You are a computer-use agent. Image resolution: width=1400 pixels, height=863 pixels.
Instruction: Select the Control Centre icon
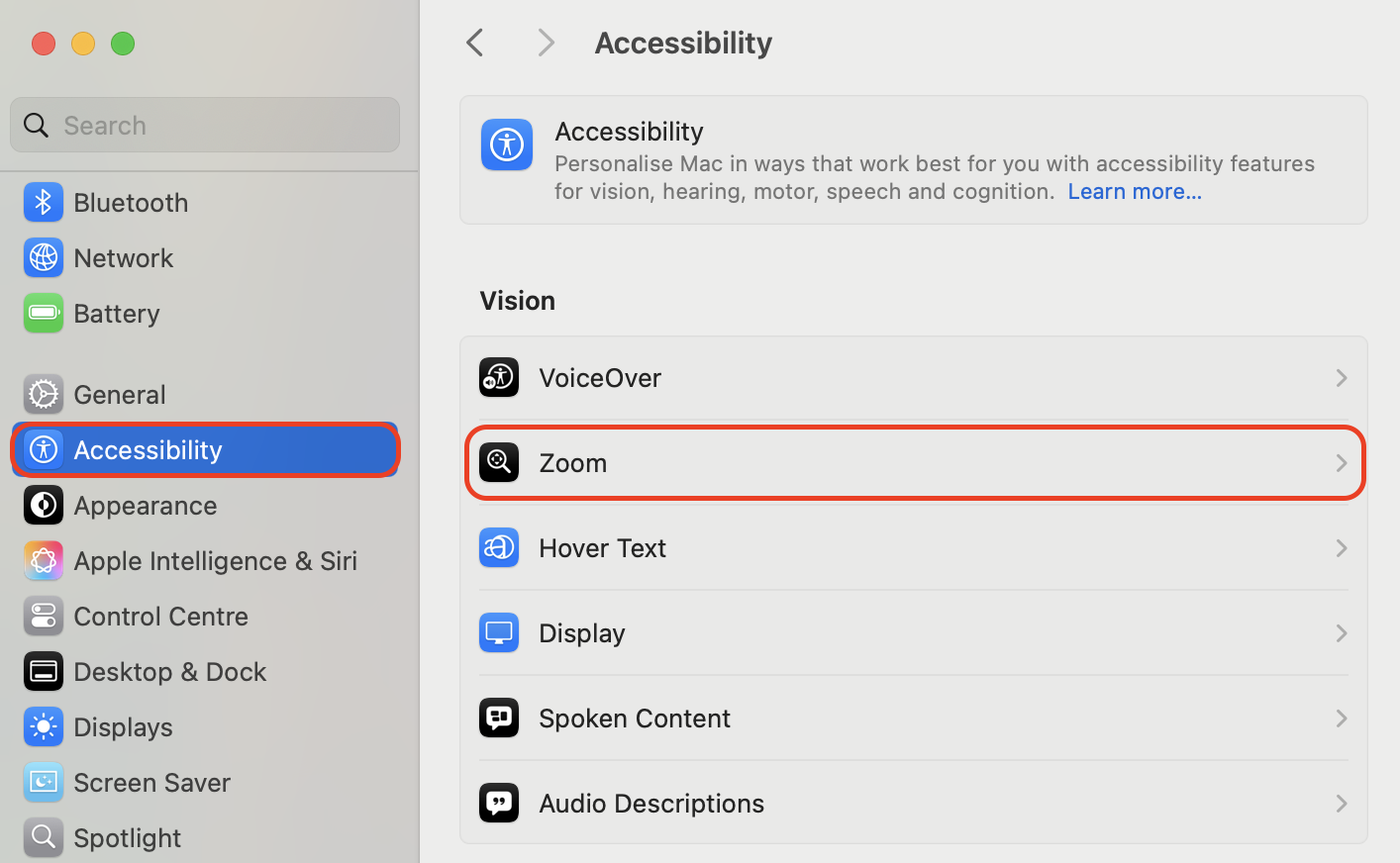coord(43,616)
